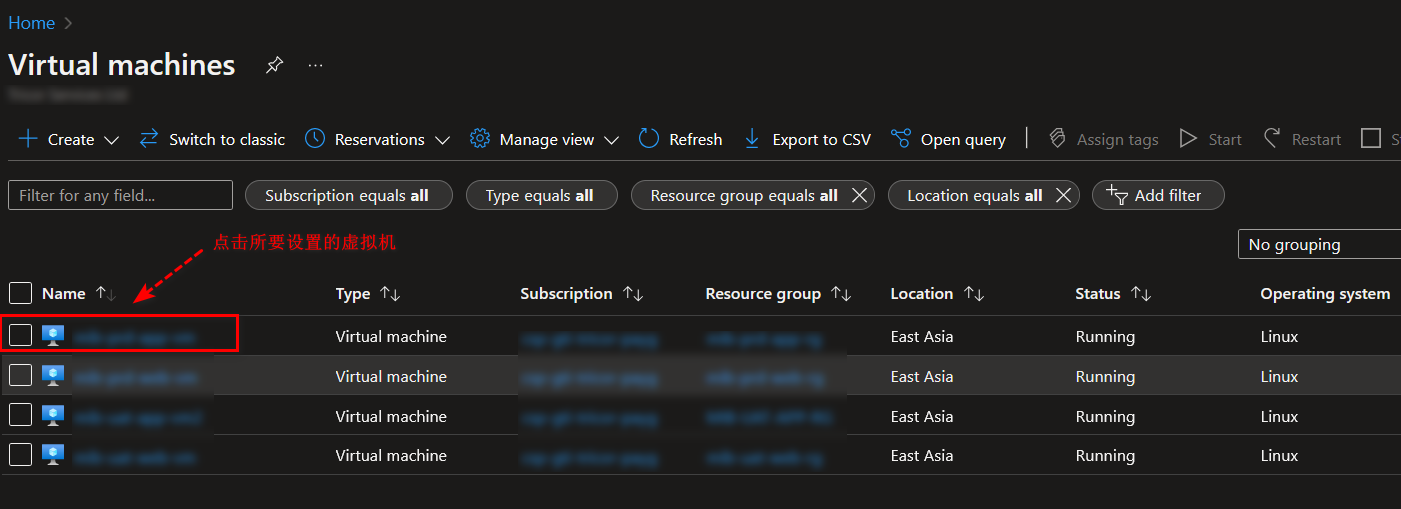
Task: Click the Manage view gear icon
Action: 480,139
